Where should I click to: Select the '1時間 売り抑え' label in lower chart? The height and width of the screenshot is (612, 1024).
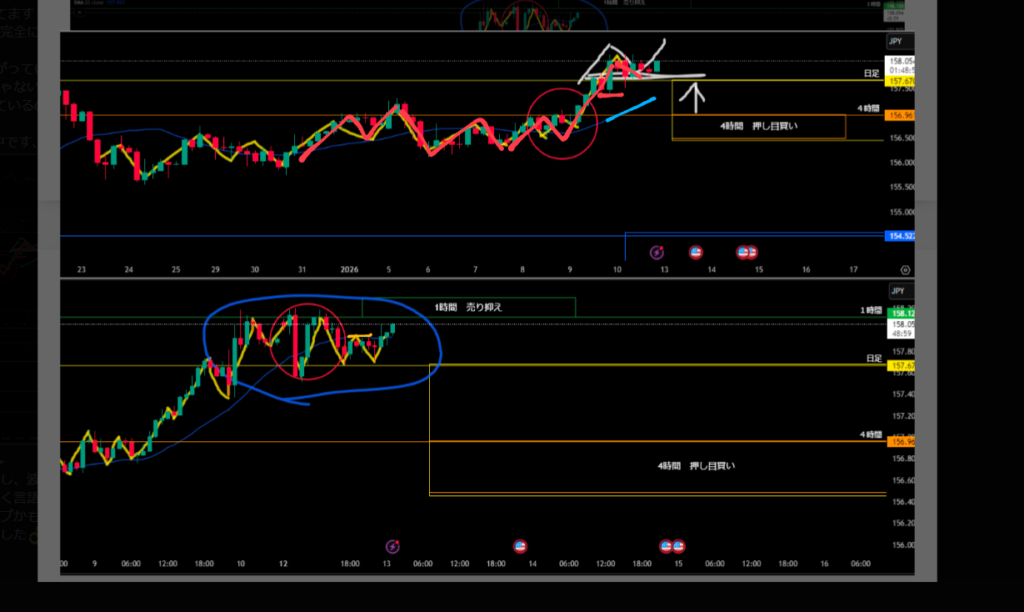coord(468,308)
